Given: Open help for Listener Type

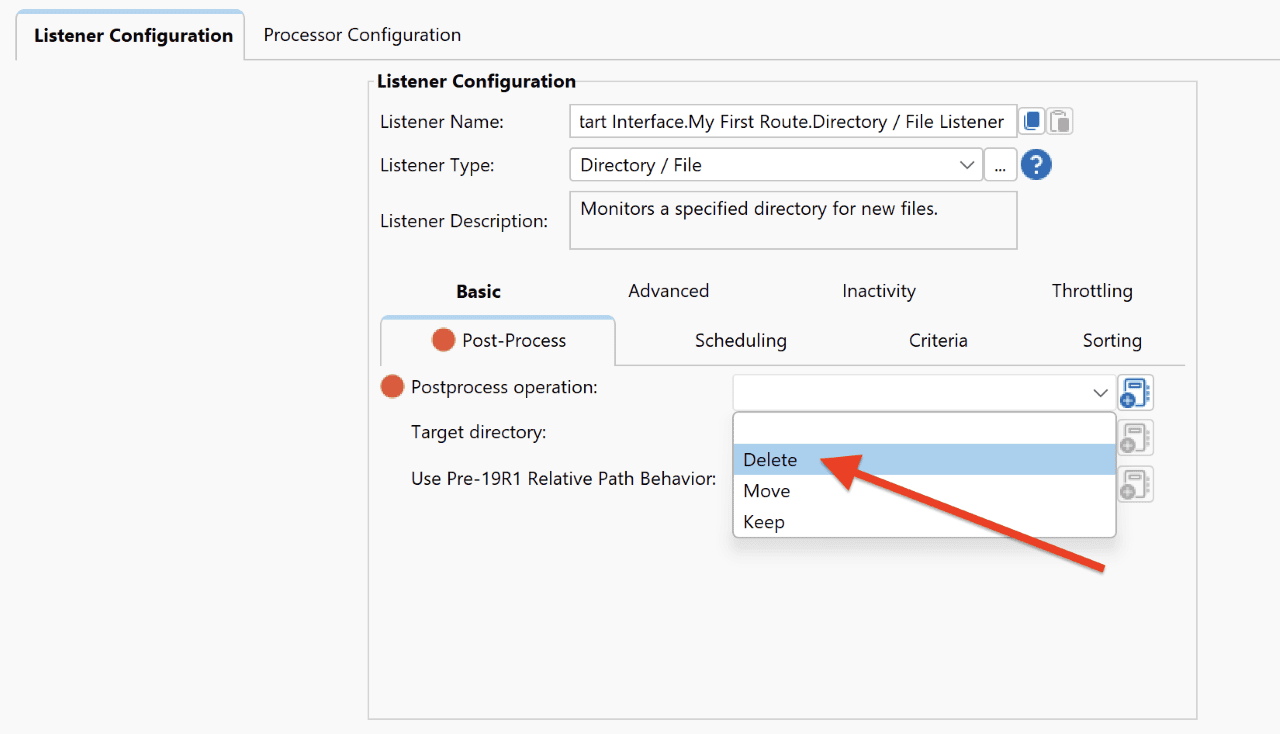Looking at the screenshot, I should 1036,165.
